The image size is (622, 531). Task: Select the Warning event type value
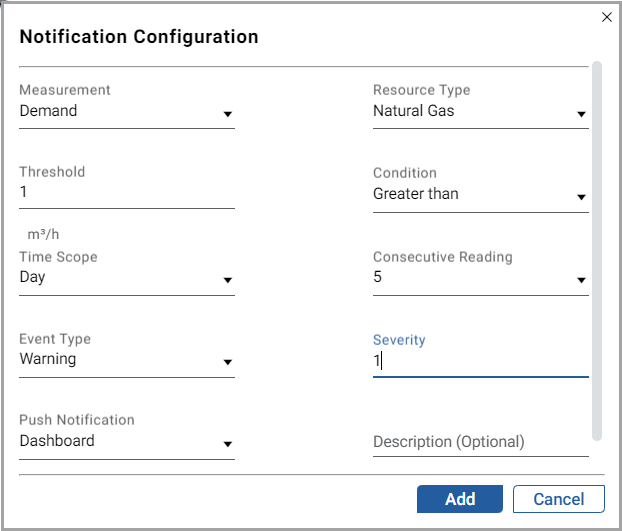pyautogui.click(x=48, y=359)
